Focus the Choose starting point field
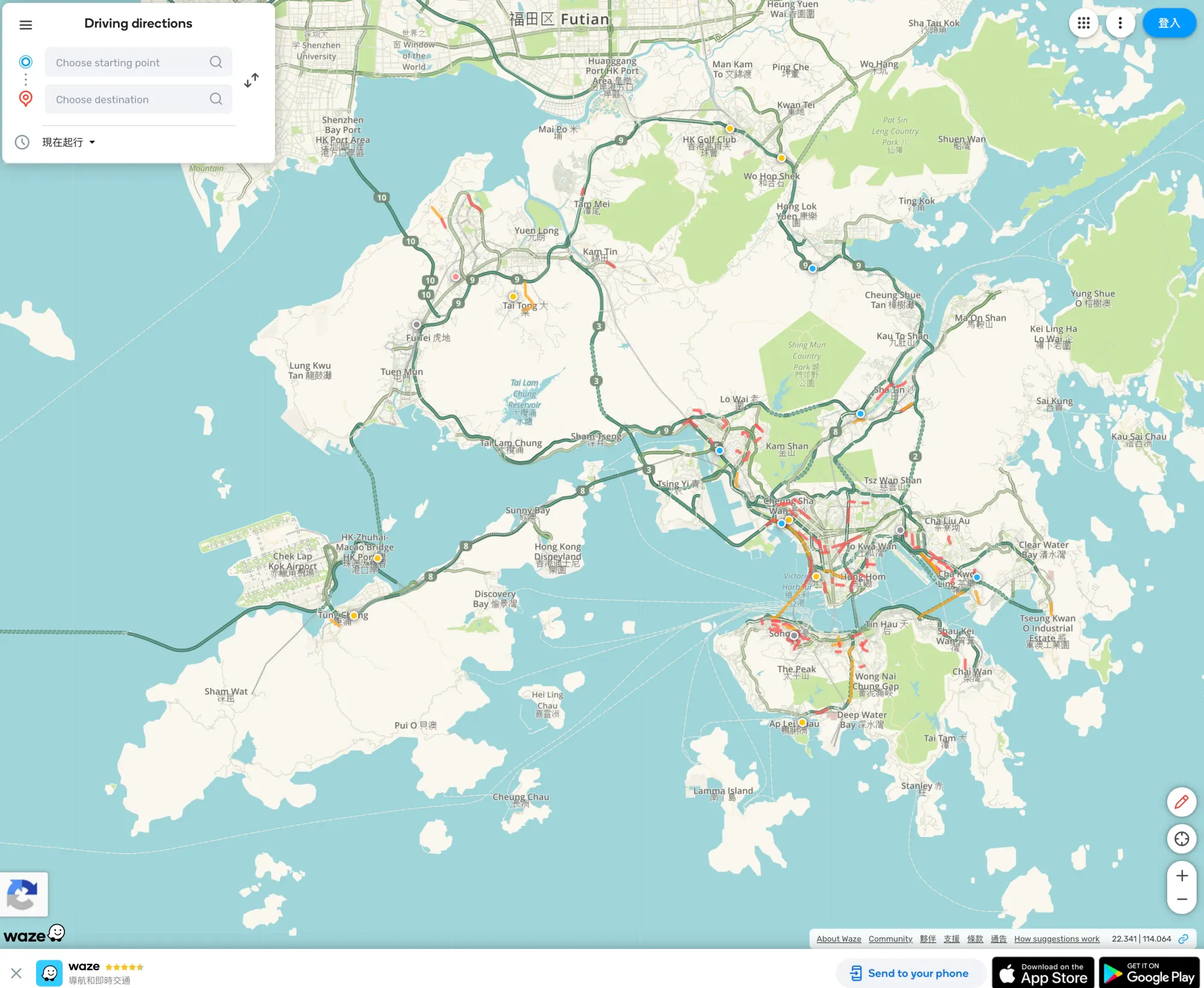Image resolution: width=1204 pixels, height=988 pixels. tap(138, 62)
